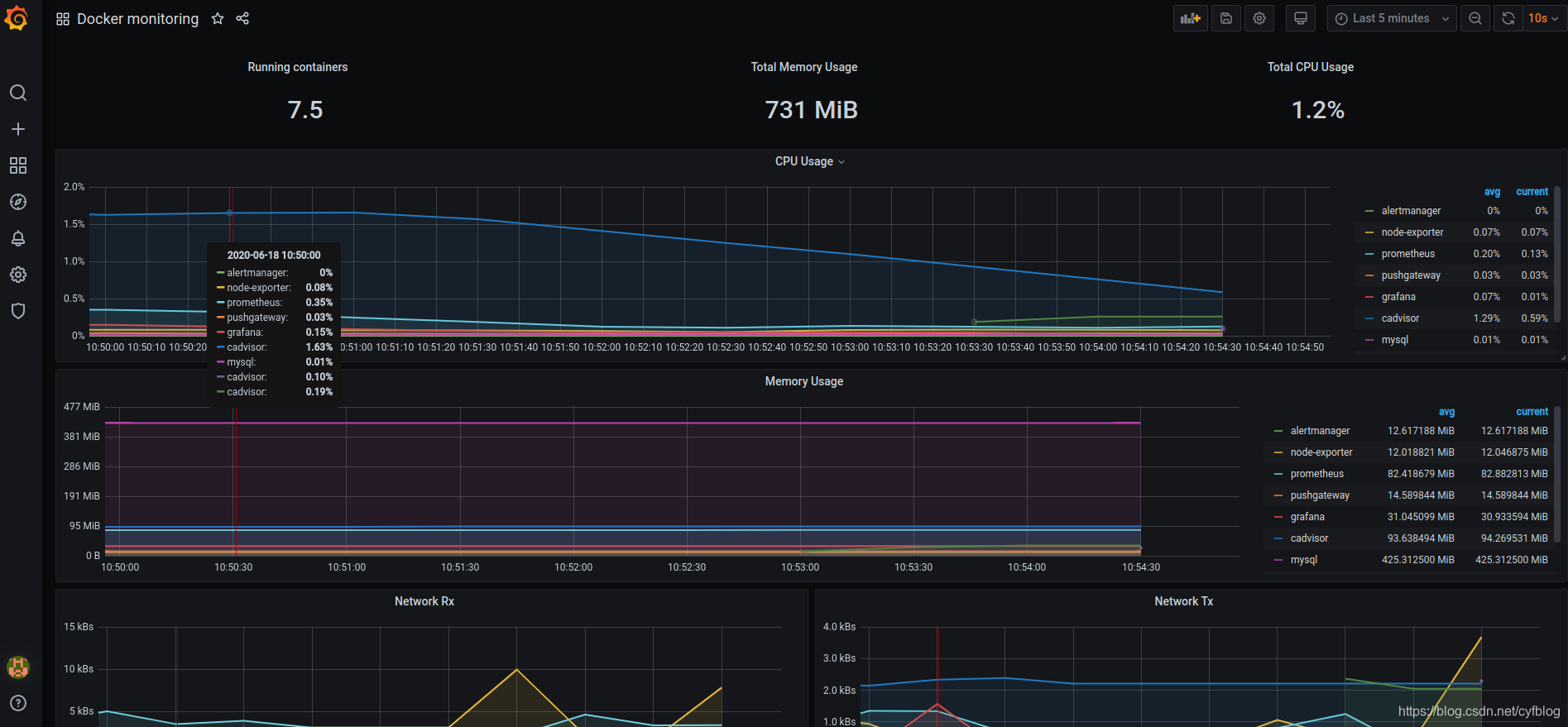Screen dimensions: 1568x727
Task: Sort CPU legend by current column
Action: click(x=1532, y=191)
